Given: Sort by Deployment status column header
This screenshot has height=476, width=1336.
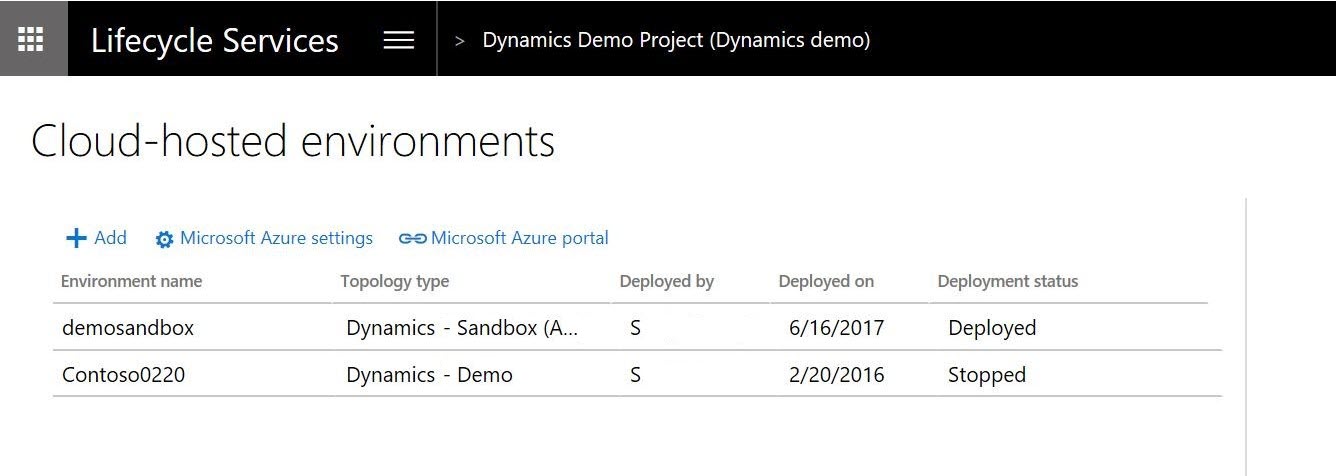Looking at the screenshot, I should [1007, 281].
